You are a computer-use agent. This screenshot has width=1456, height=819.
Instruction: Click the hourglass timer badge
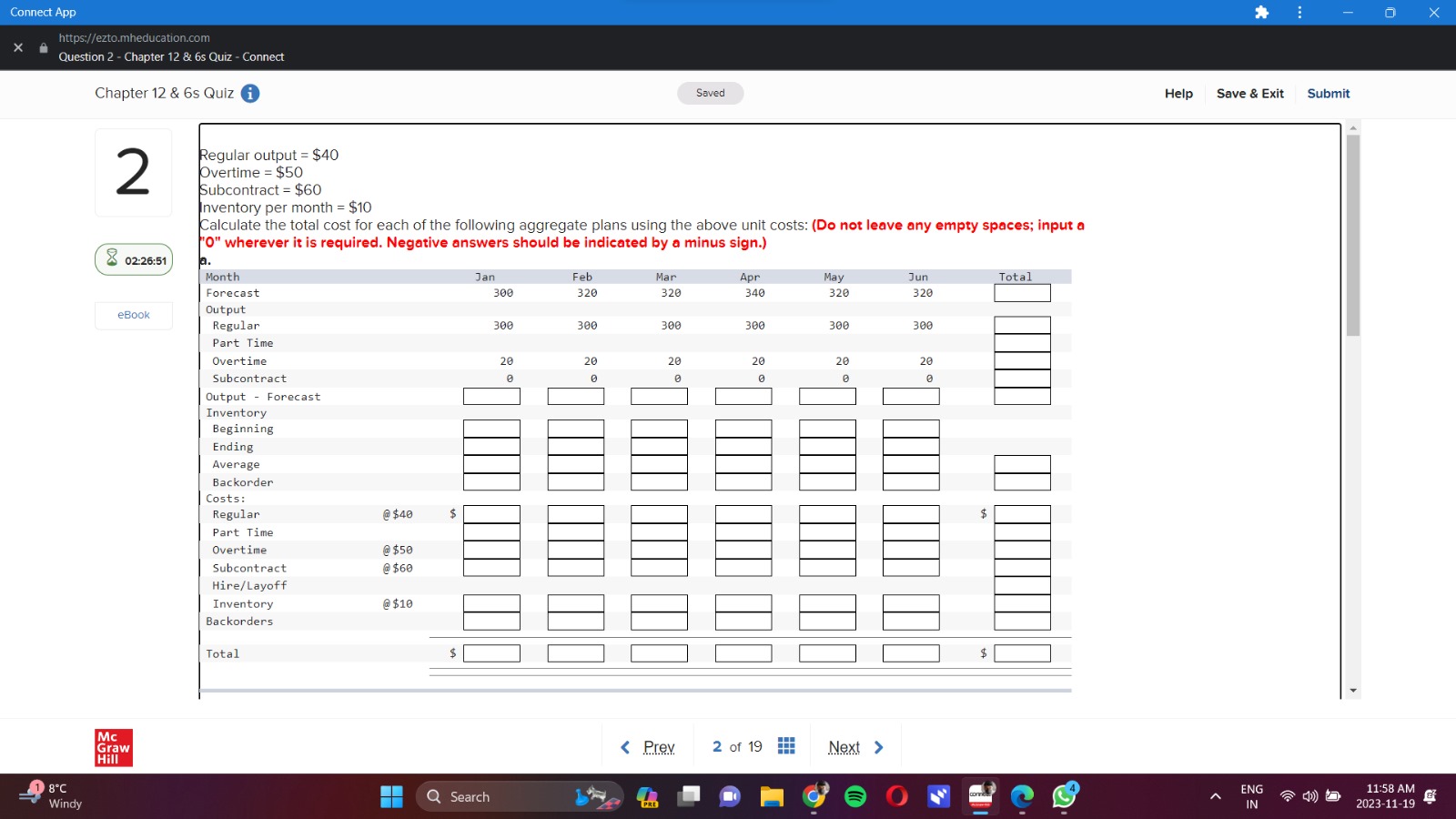134,259
